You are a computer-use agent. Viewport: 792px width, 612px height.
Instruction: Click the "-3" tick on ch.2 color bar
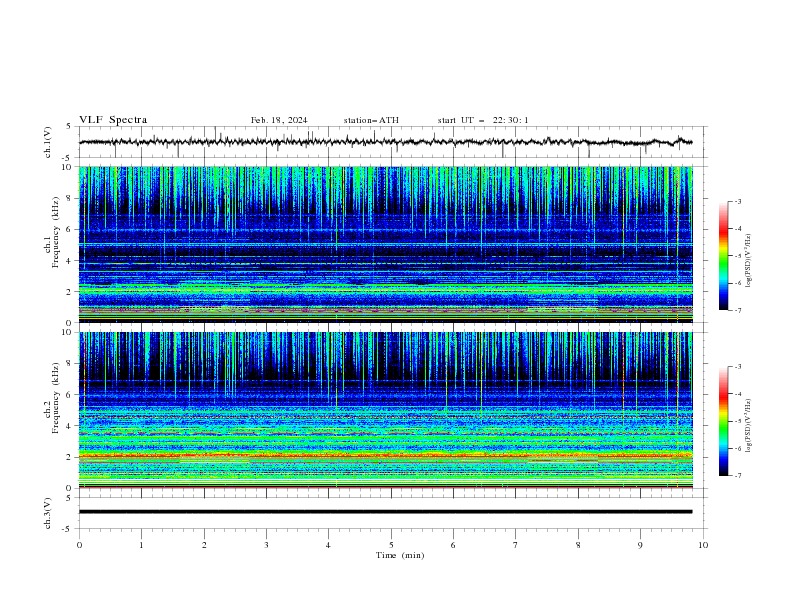click(x=738, y=367)
